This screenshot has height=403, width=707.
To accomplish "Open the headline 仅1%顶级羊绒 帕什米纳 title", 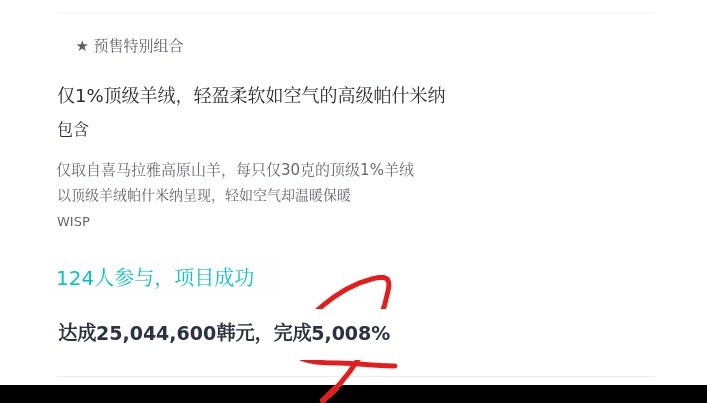I will 251,96.
